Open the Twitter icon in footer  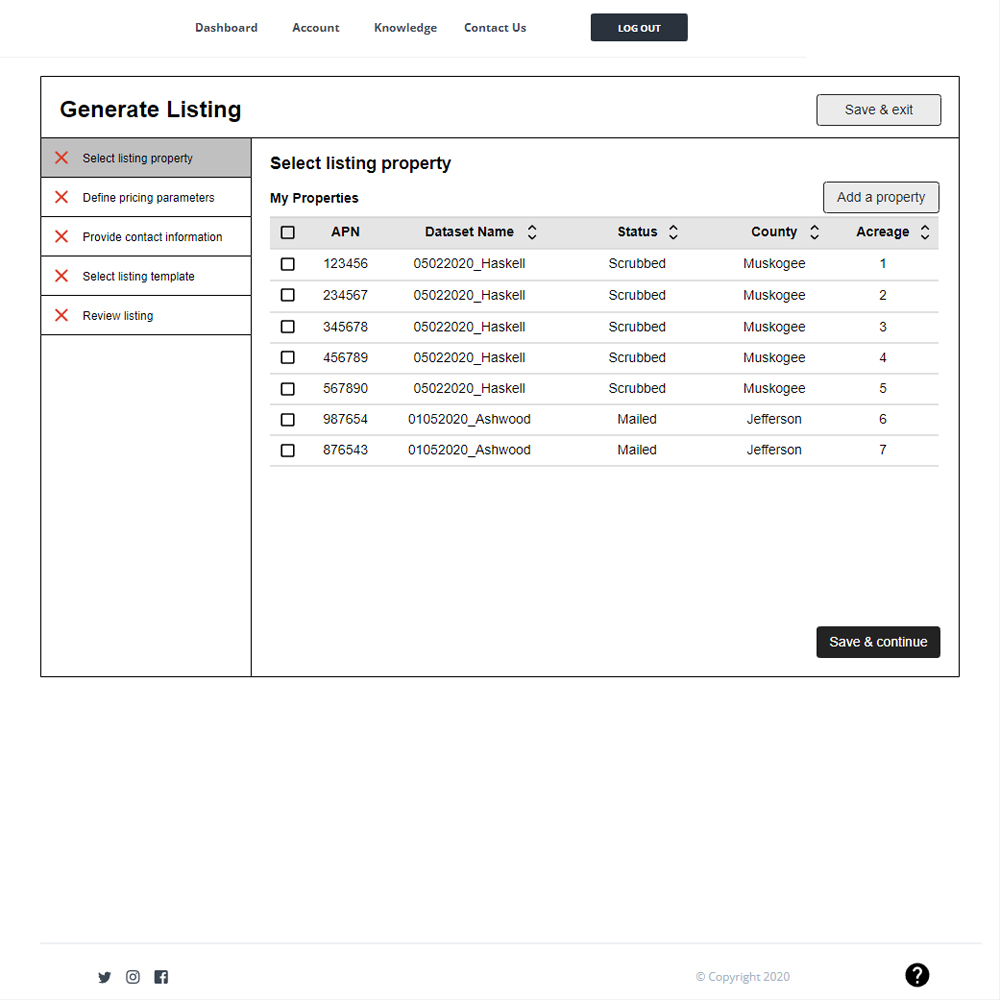105,977
